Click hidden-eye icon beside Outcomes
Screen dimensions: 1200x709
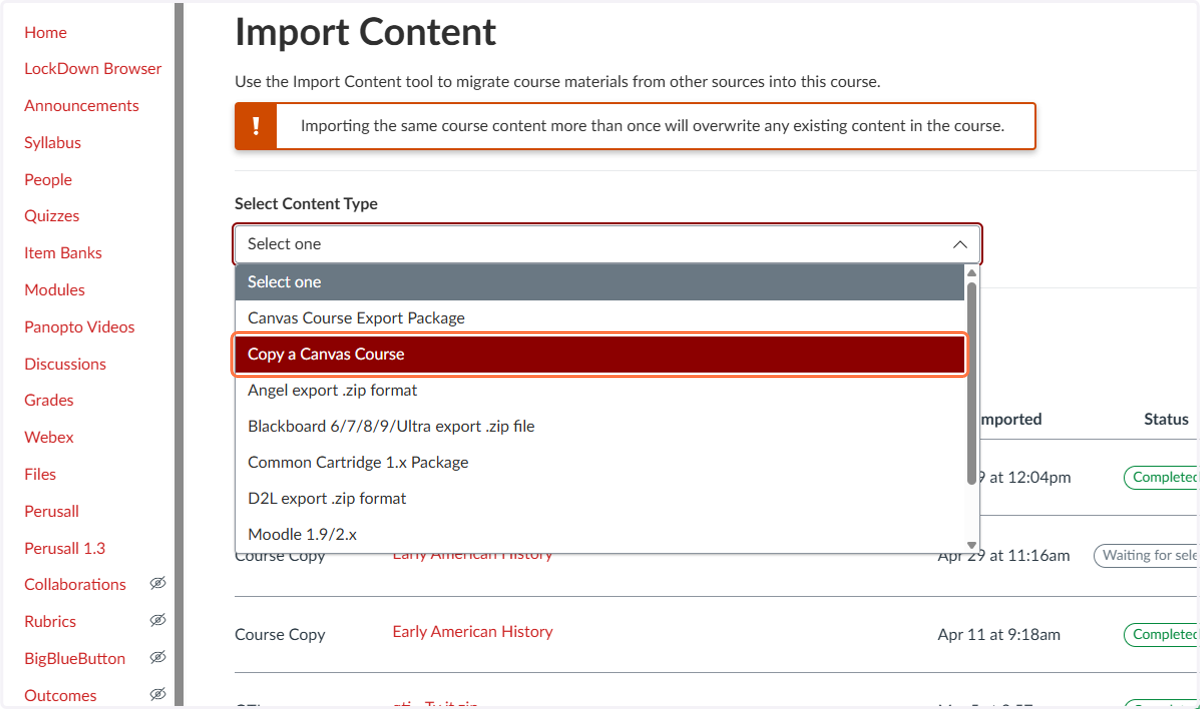[157, 694]
